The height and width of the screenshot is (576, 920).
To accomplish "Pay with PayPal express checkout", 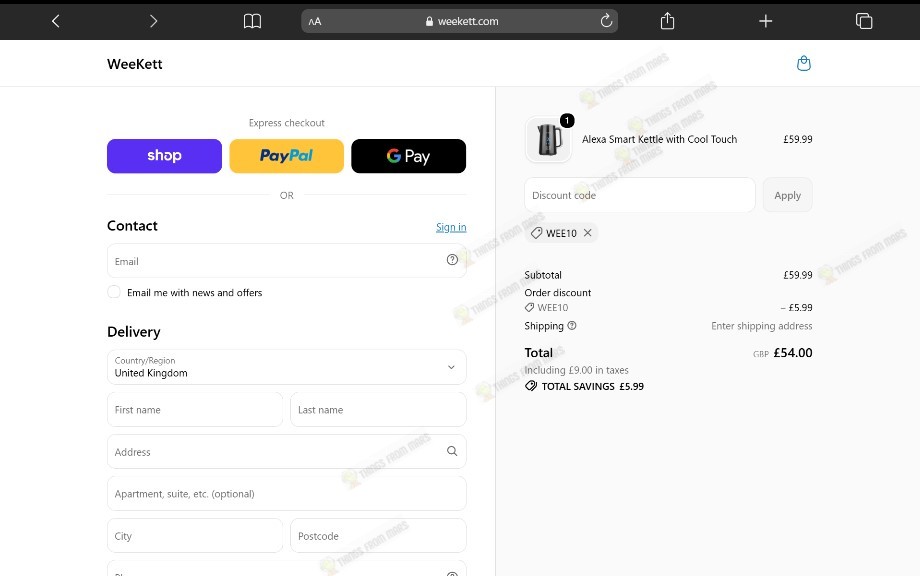I will click(286, 156).
